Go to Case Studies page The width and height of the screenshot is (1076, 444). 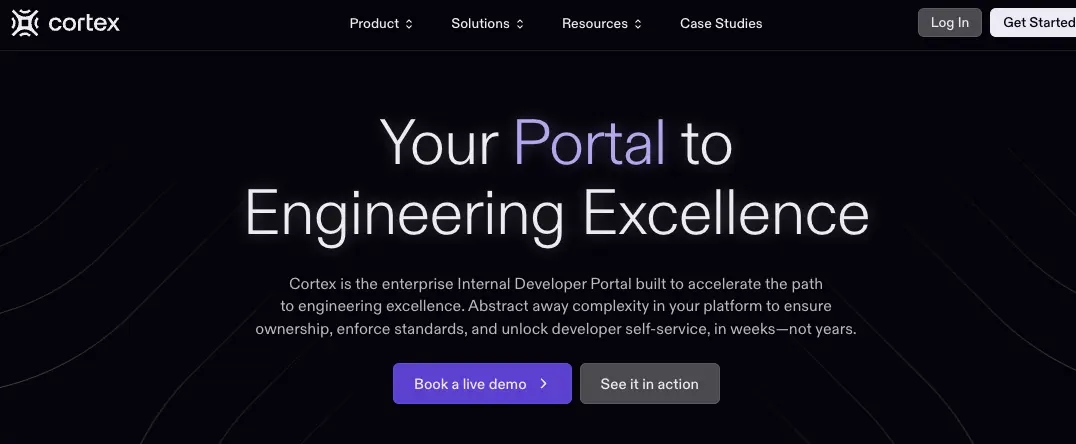coord(721,23)
